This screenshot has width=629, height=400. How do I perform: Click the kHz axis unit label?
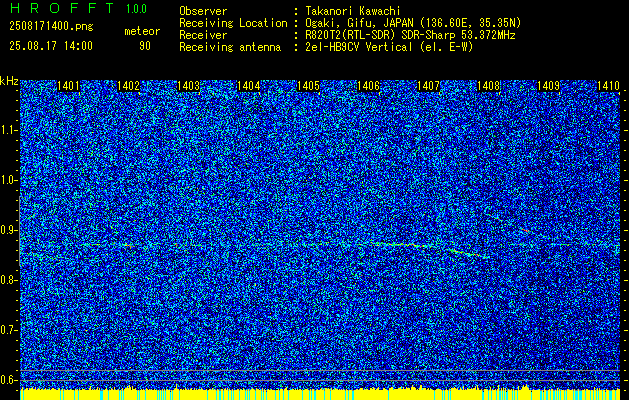(x=9, y=82)
